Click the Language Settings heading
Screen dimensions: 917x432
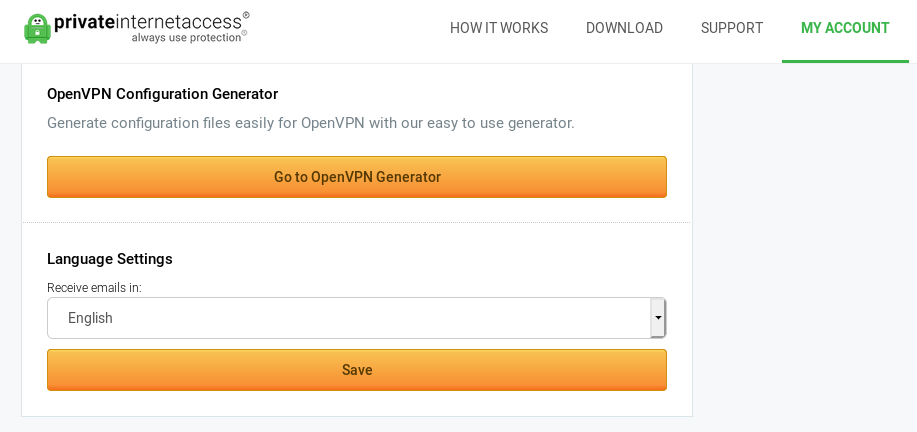[x=110, y=259]
